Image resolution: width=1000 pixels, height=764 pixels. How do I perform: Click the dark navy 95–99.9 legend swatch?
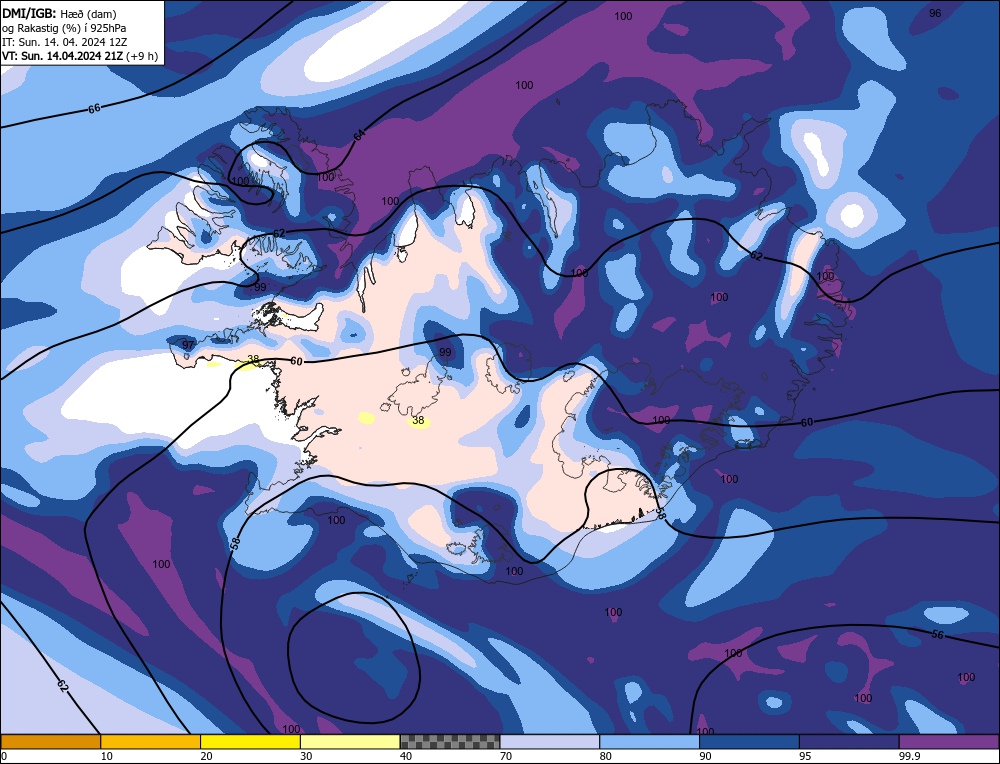[x=849, y=741]
